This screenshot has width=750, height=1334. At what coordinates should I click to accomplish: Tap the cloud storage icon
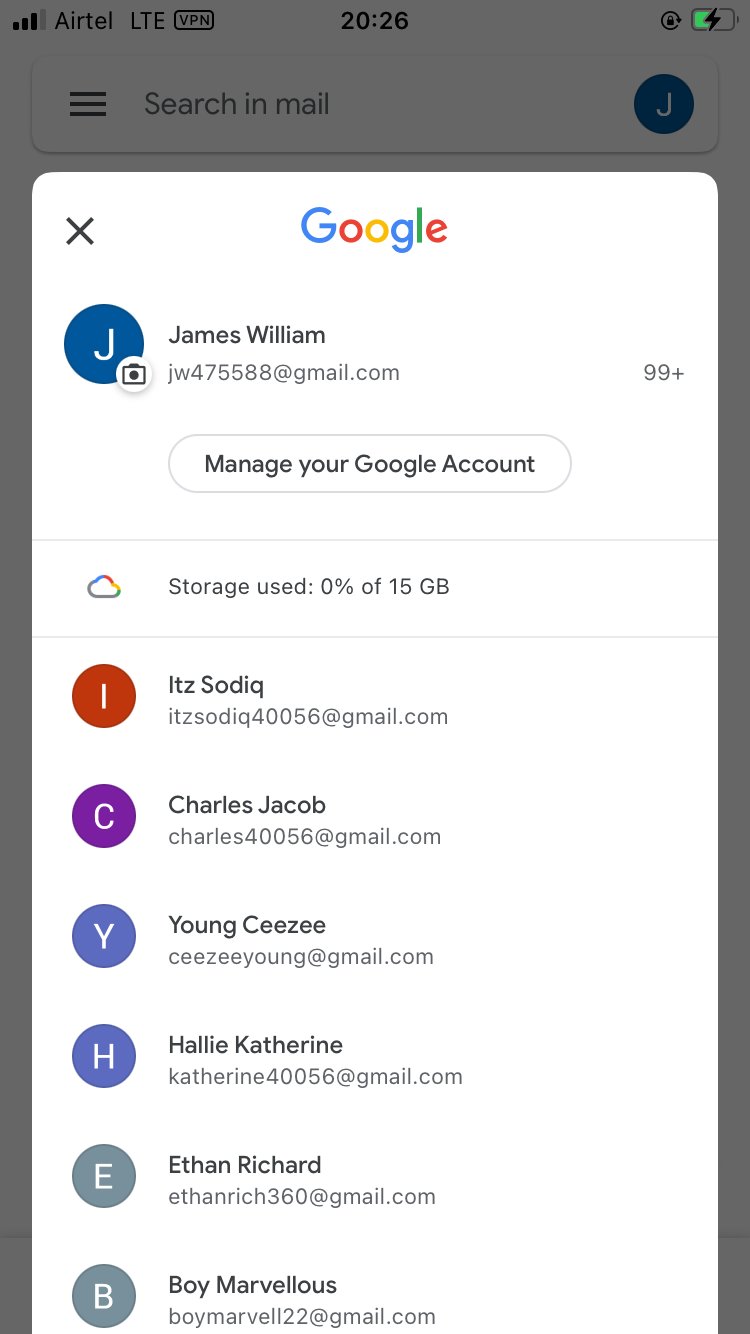104,587
